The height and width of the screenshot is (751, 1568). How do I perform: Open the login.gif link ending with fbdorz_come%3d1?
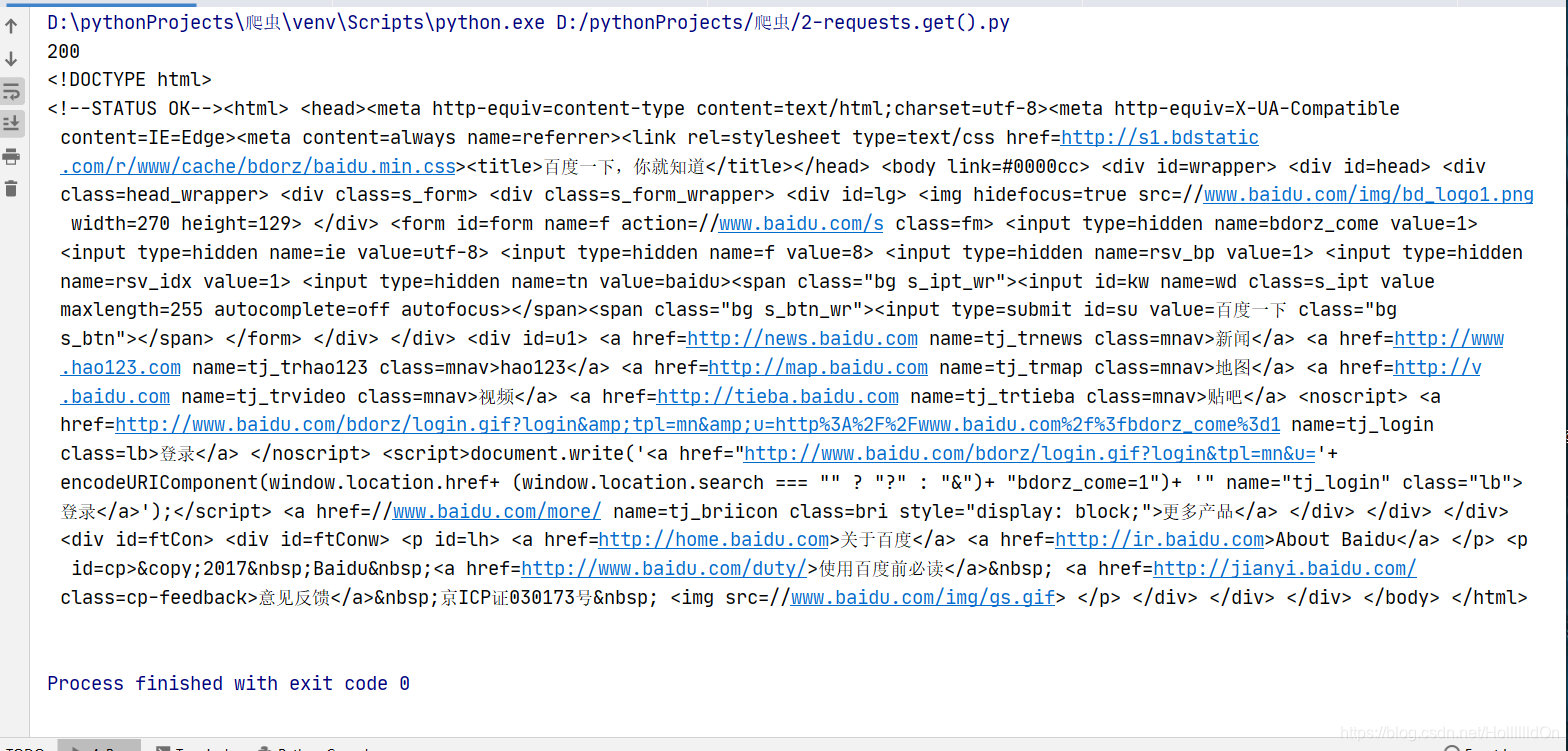698,425
